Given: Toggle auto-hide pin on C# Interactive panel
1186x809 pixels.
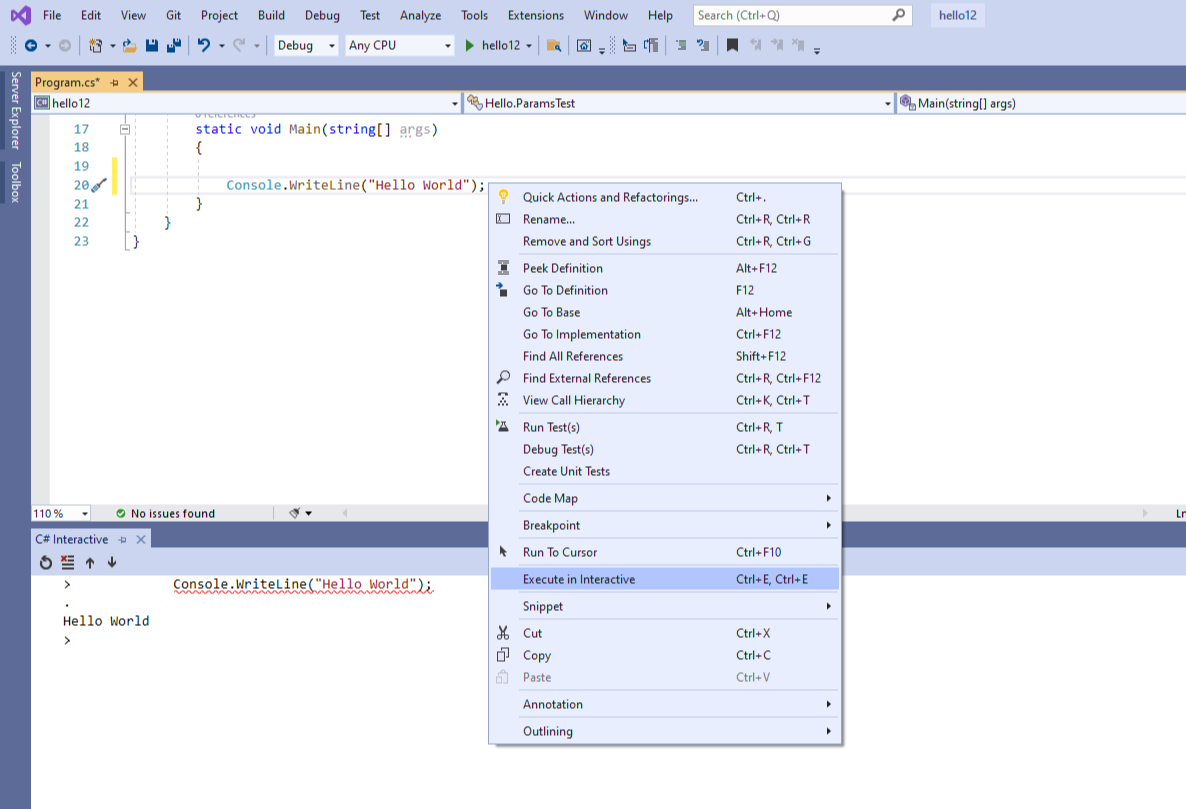Looking at the screenshot, I should point(122,539).
